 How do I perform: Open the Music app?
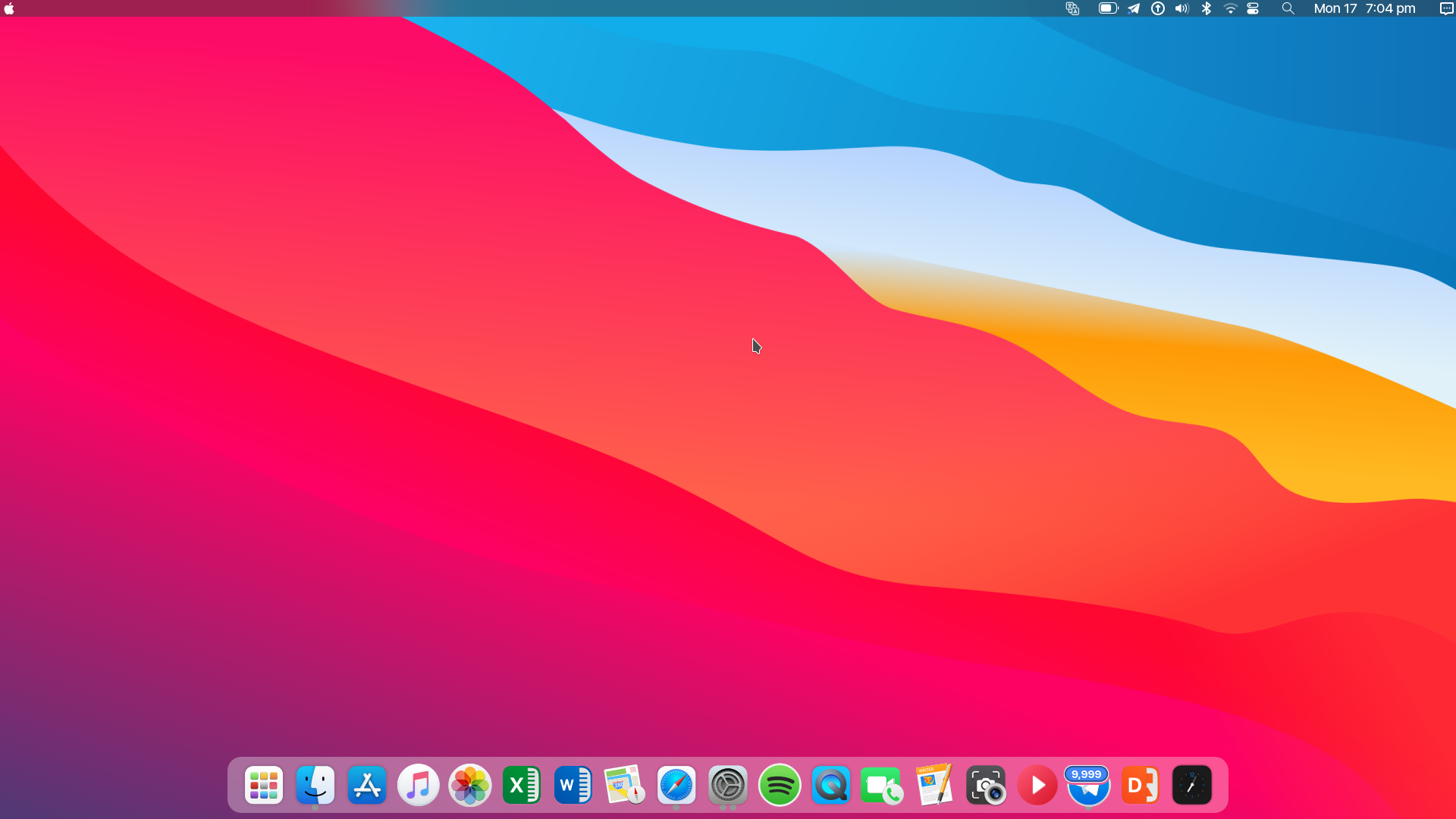419,785
